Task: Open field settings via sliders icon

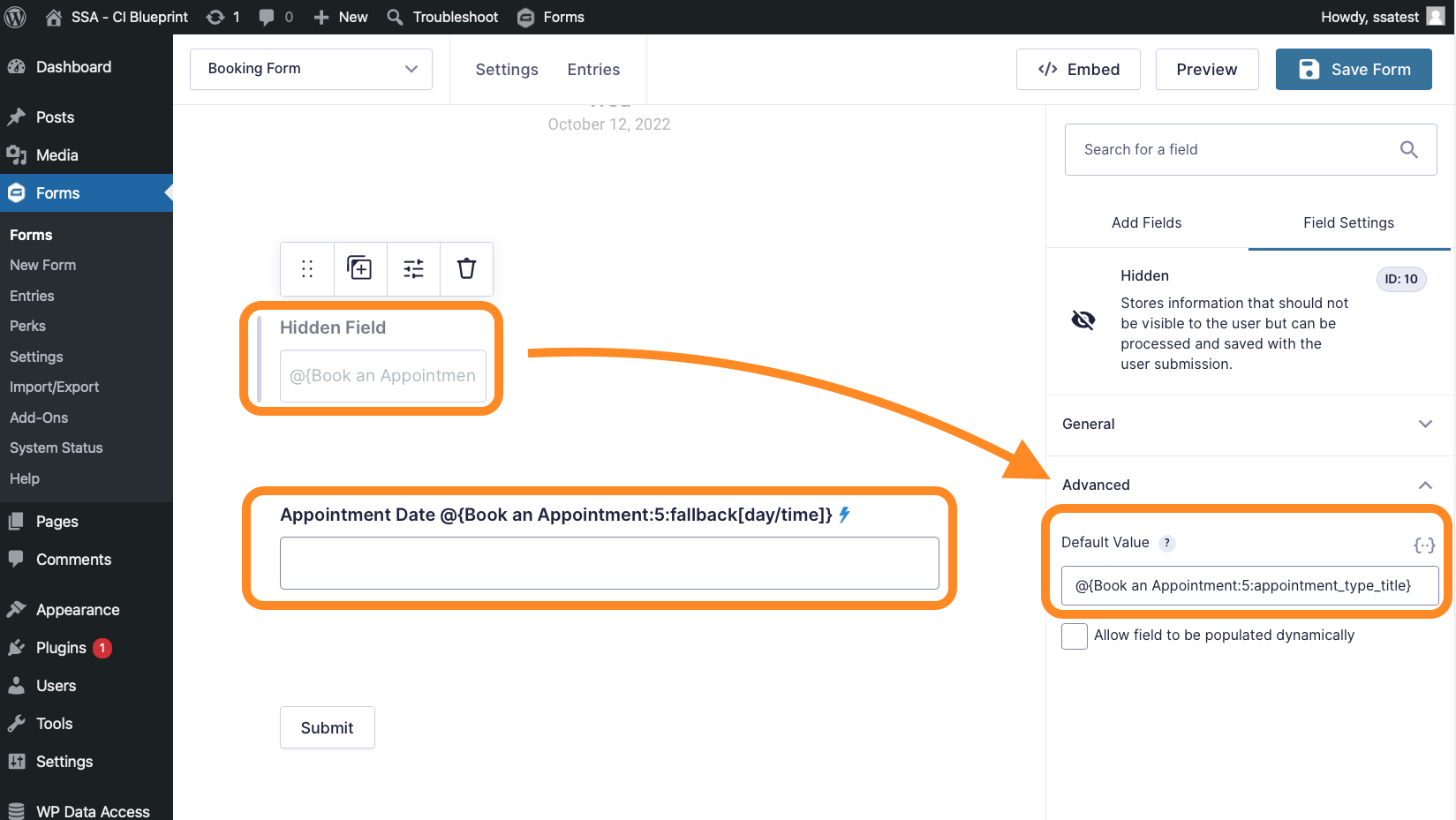Action: pos(413,269)
